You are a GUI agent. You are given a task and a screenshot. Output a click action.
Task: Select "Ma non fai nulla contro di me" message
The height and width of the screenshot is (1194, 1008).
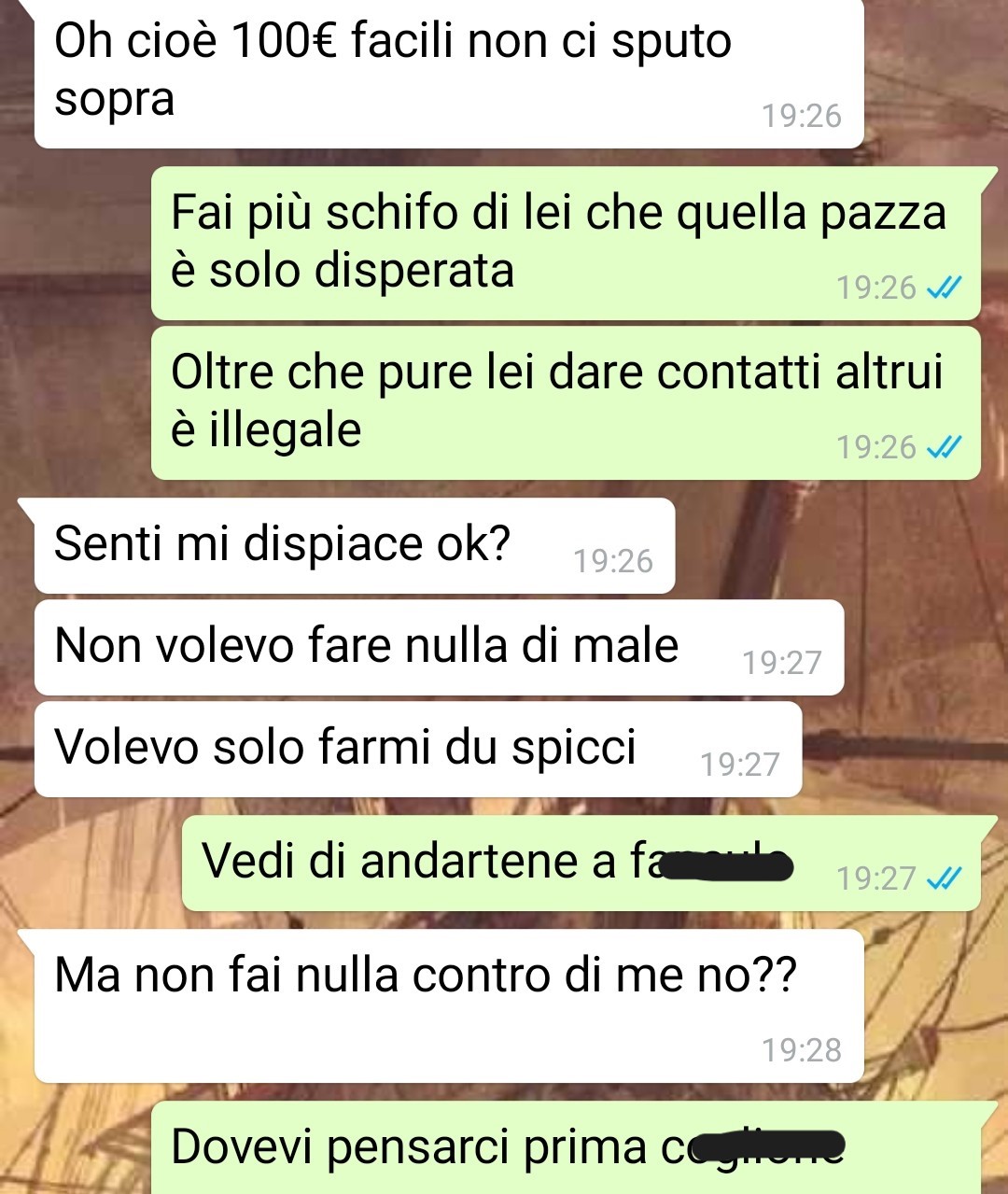pyautogui.click(x=448, y=1005)
